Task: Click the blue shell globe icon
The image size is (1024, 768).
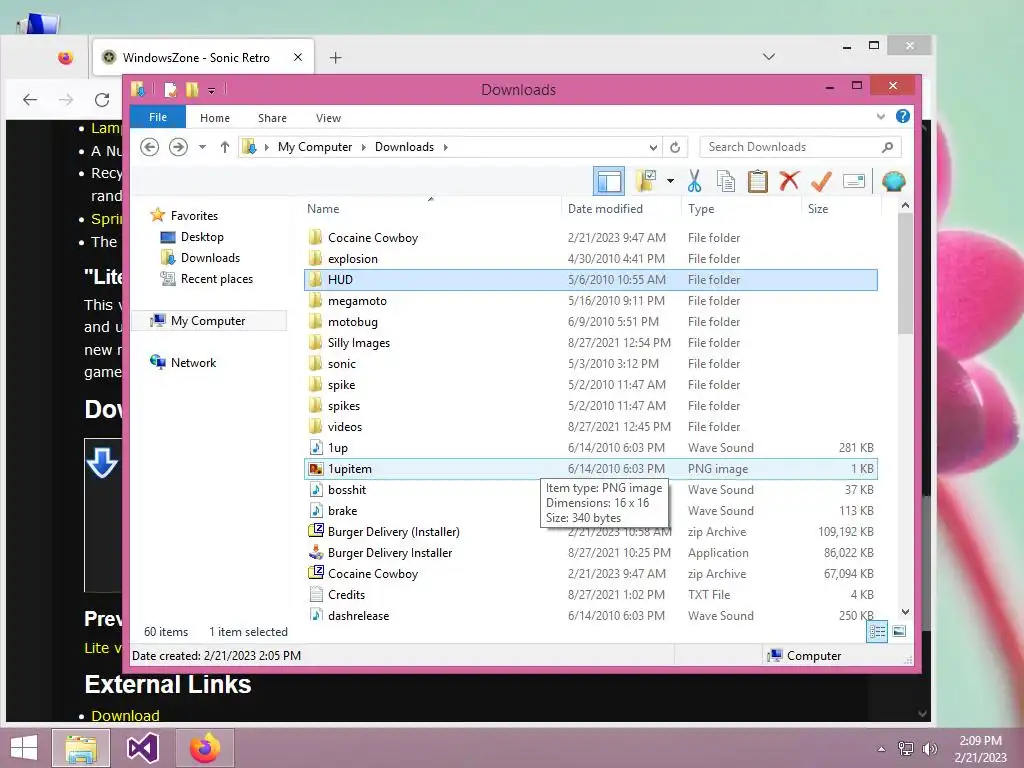Action: (x=893, y=181)
